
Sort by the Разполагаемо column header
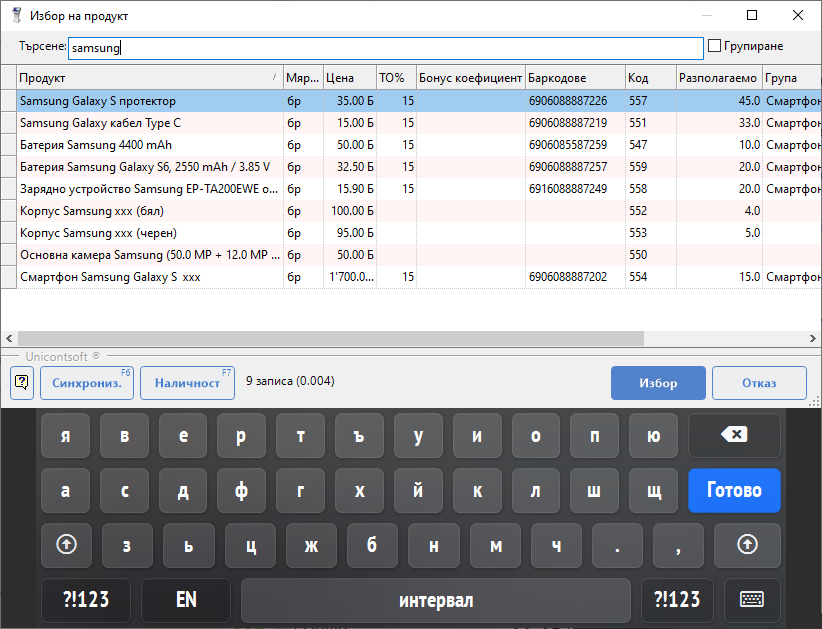[x=716, y=77]
